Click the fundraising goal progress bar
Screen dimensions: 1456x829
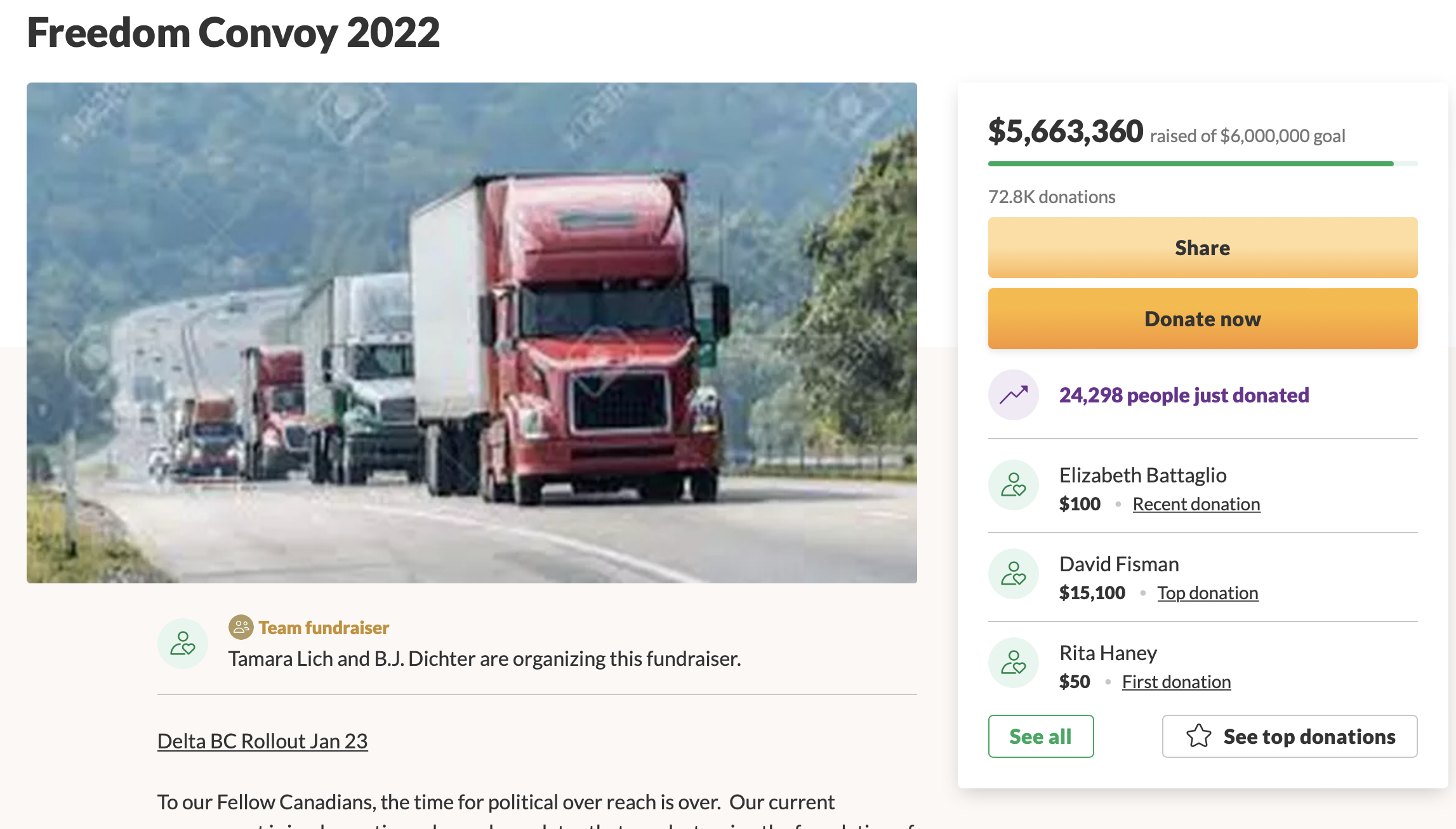1203,164
